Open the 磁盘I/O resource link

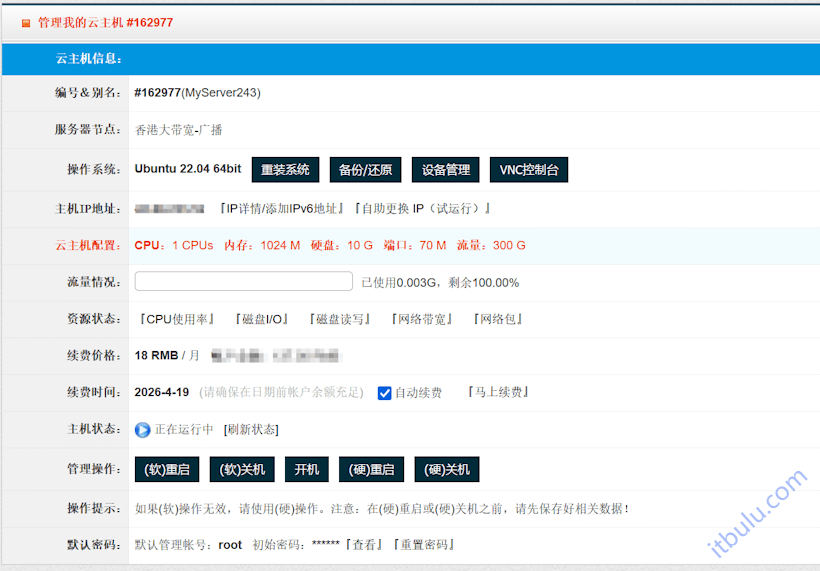[261, 319]
